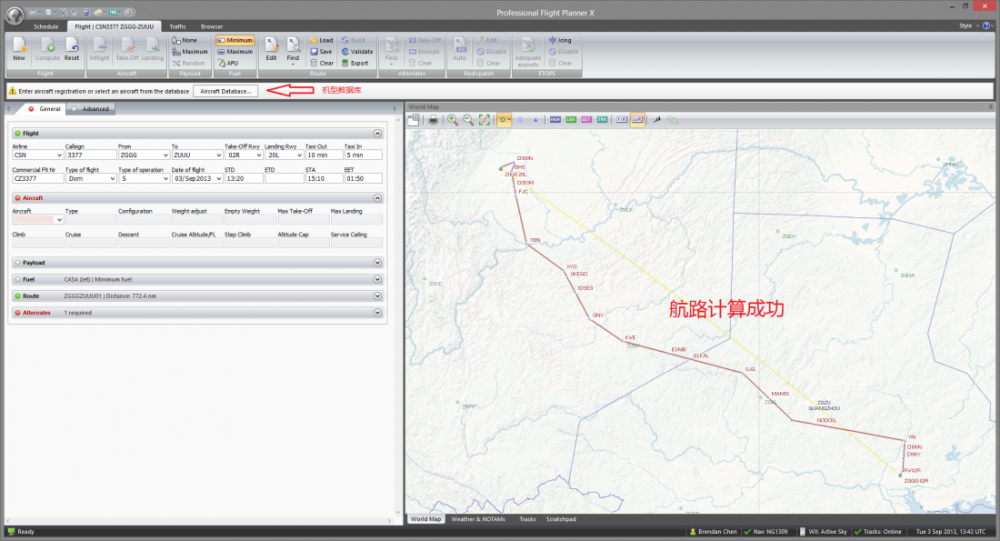Toggle the TRK tracks layer on map
The image size is (1000, 541).
click(602, 119)
